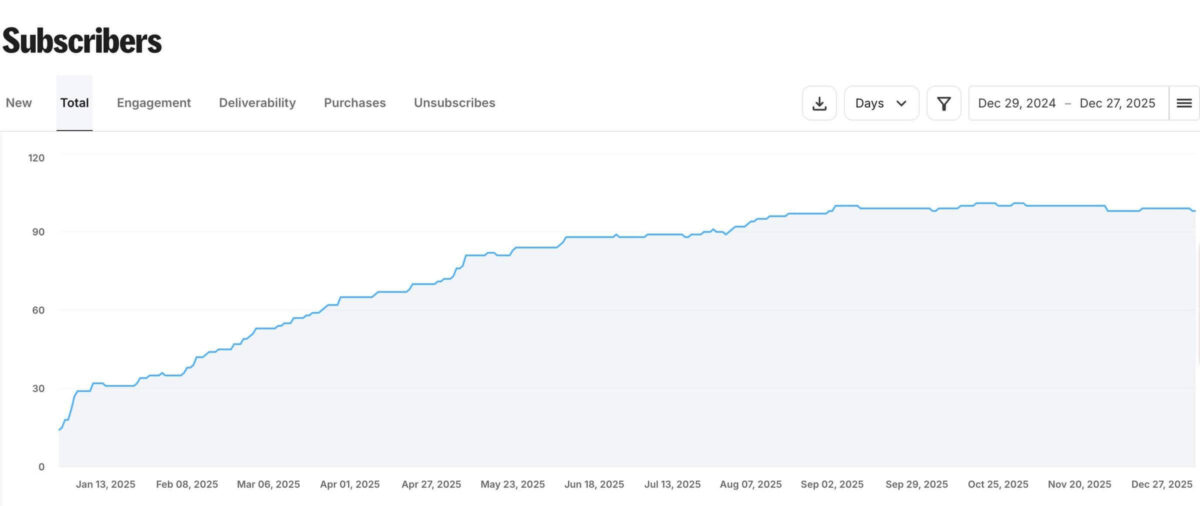Image resolution: width=1200 pixels, height=506 pixels.
Task: View the Purchases tab
Action: 354,103
